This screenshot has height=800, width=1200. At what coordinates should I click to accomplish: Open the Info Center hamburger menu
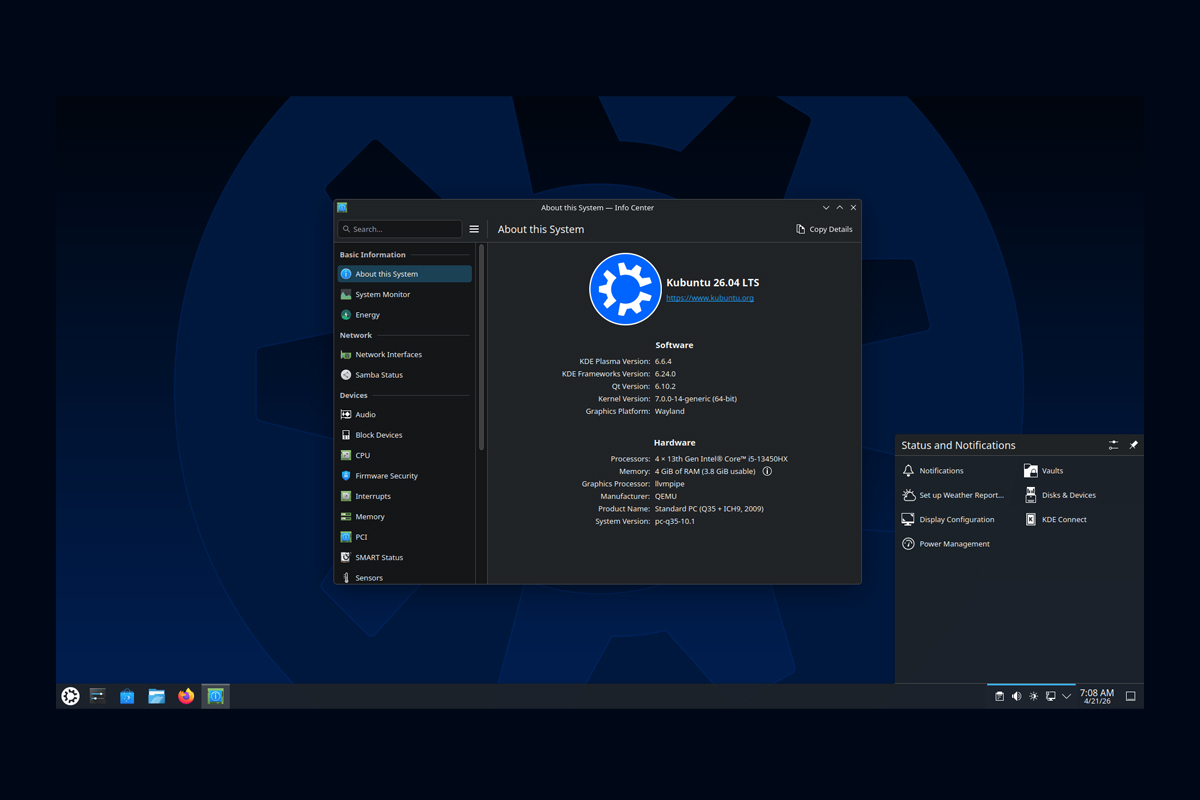474,229
